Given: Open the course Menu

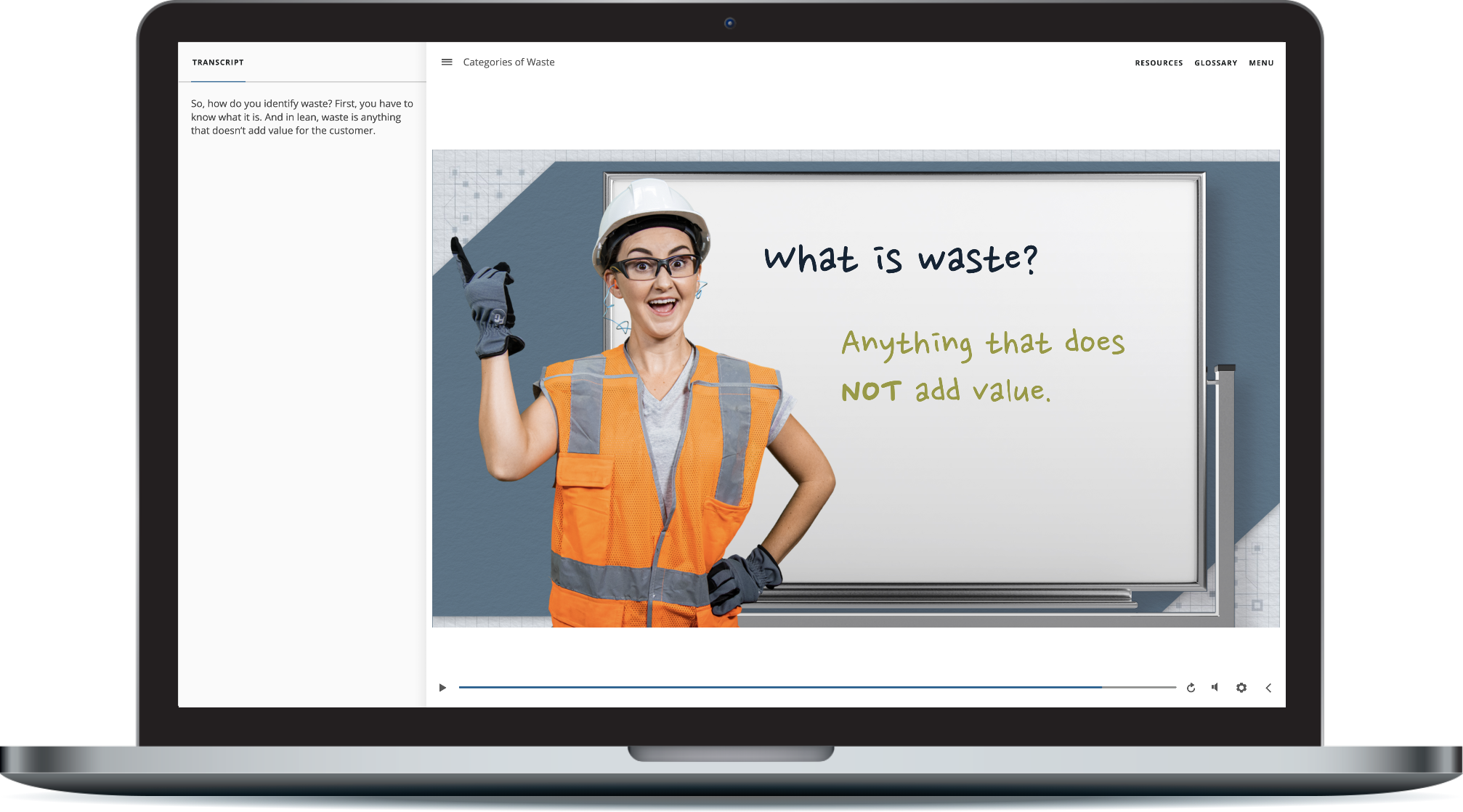Looking at the screenshot, I should tap(1261, 63).
